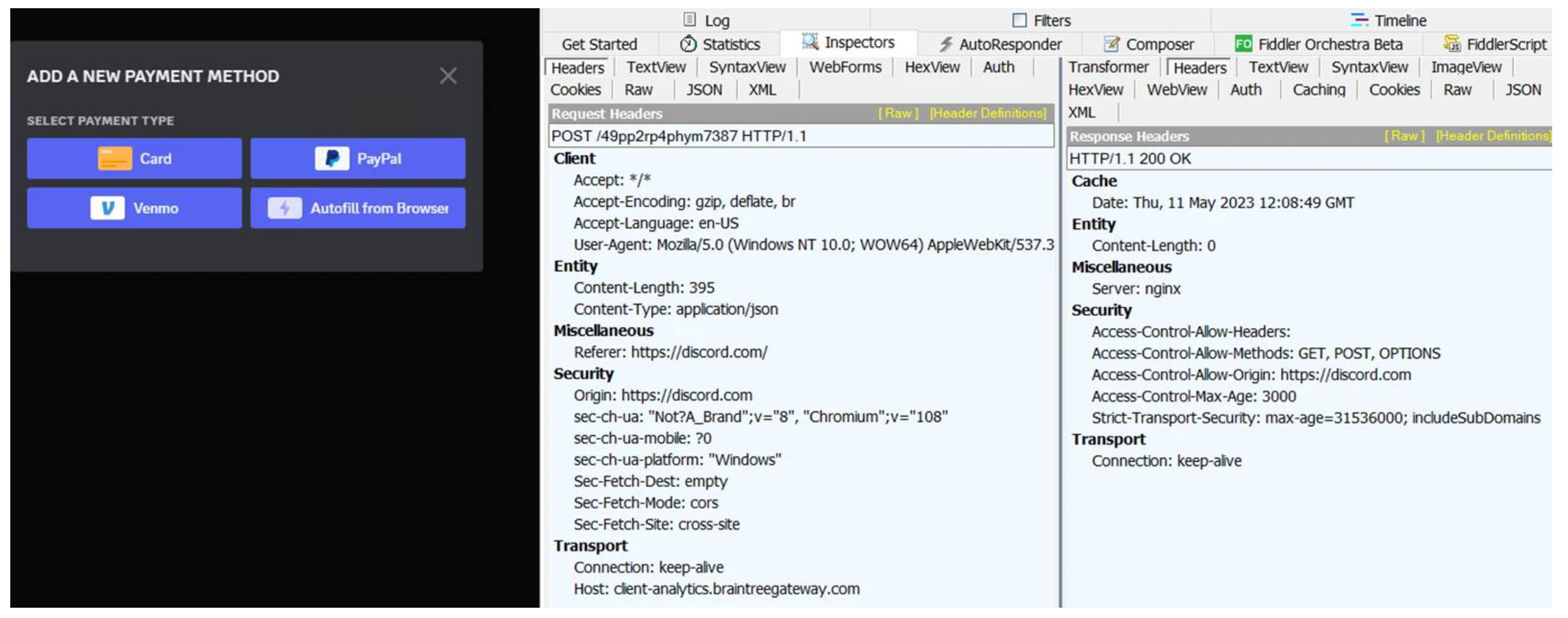Click Header Definitions link in Response Headers
Viewport: 1568px width, 618px height.
coord(1493,136)
